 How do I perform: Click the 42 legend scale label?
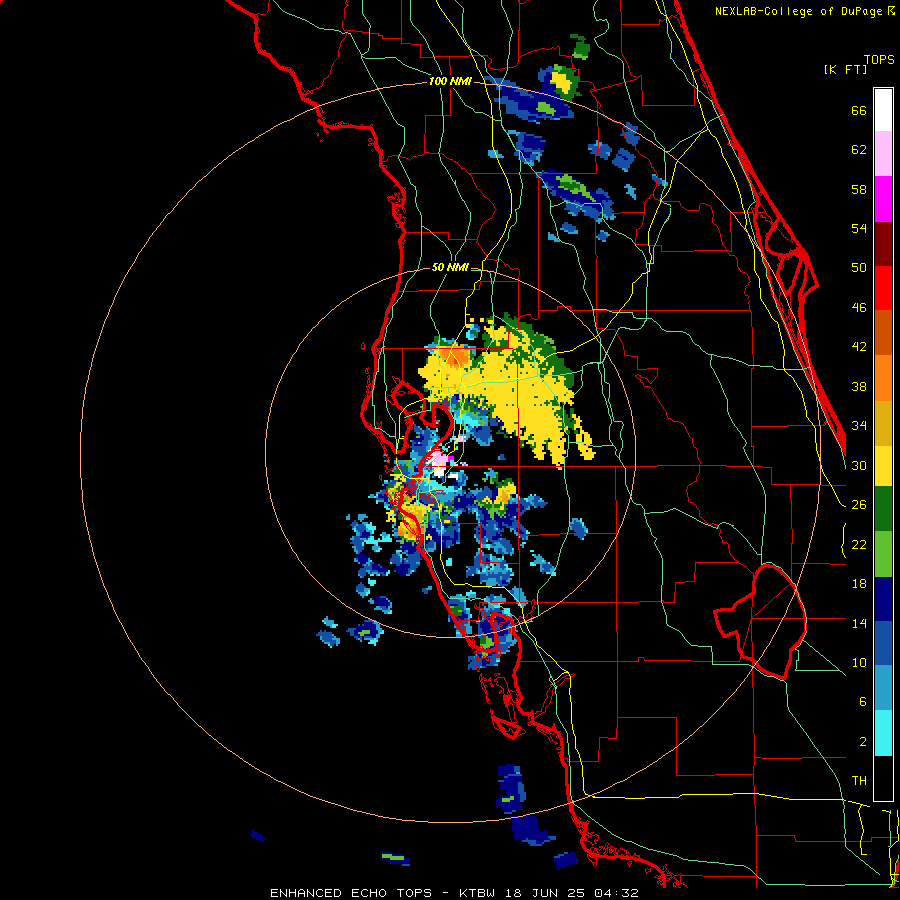click(x=859, y=347)
